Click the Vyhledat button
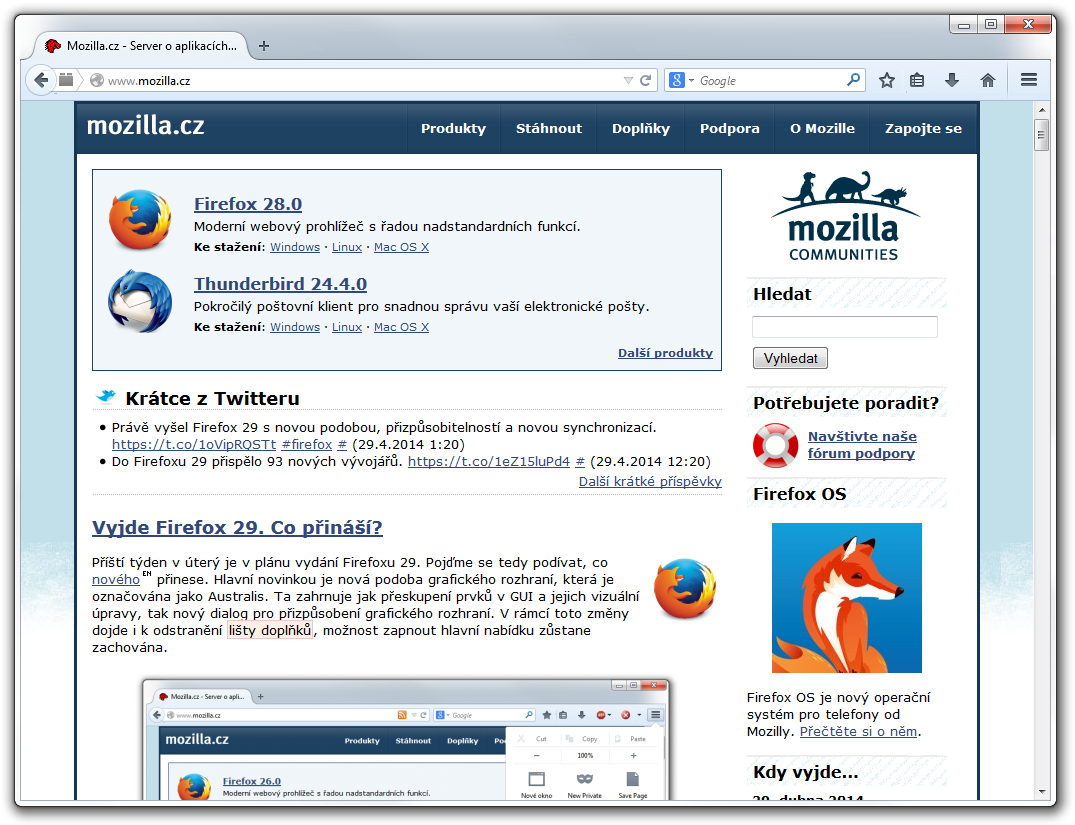This screenshot has width=1075, height=825. [790, 358]
